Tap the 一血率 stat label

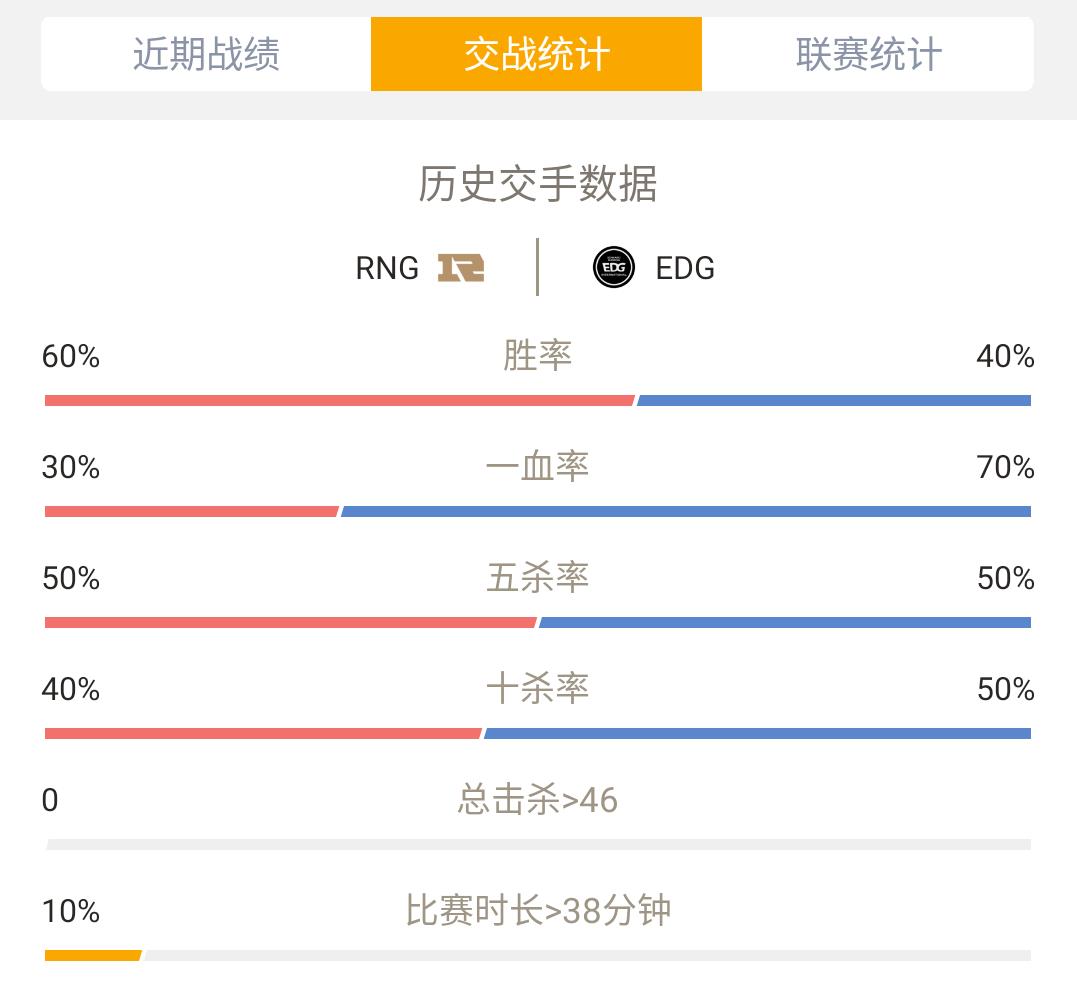[537, 467]
